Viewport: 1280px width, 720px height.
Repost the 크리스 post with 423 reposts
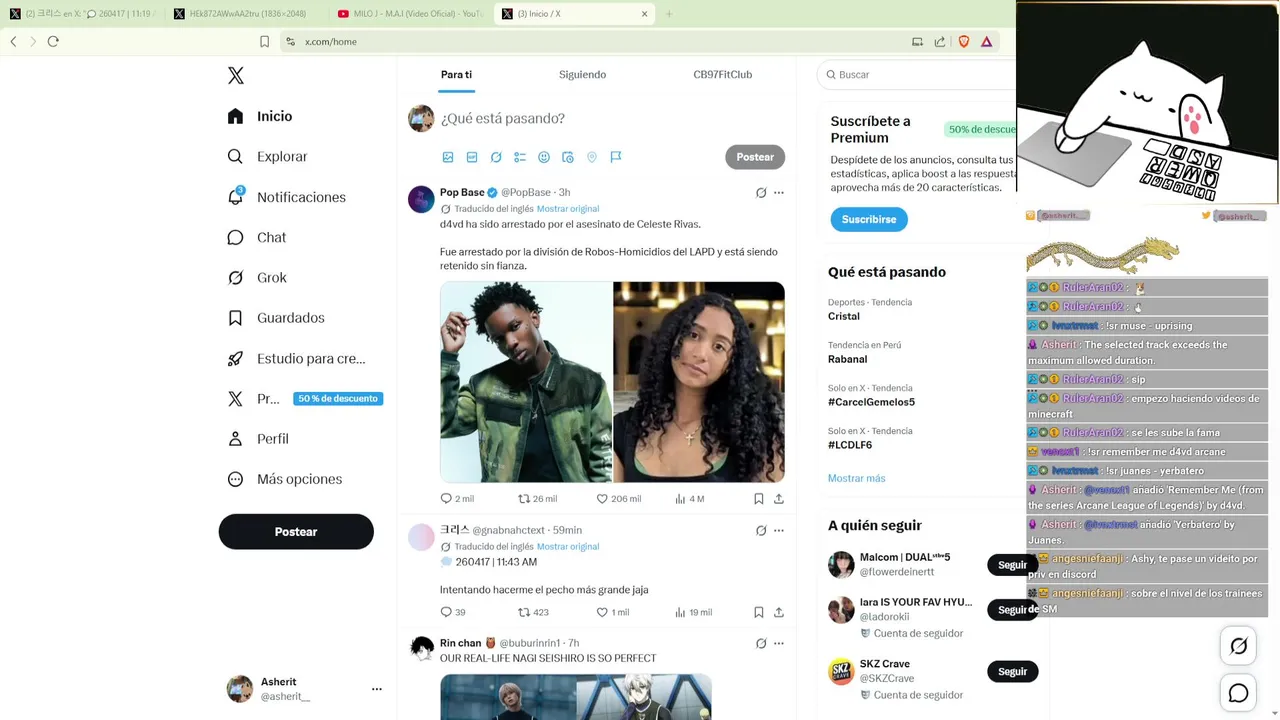coord(533,612)
